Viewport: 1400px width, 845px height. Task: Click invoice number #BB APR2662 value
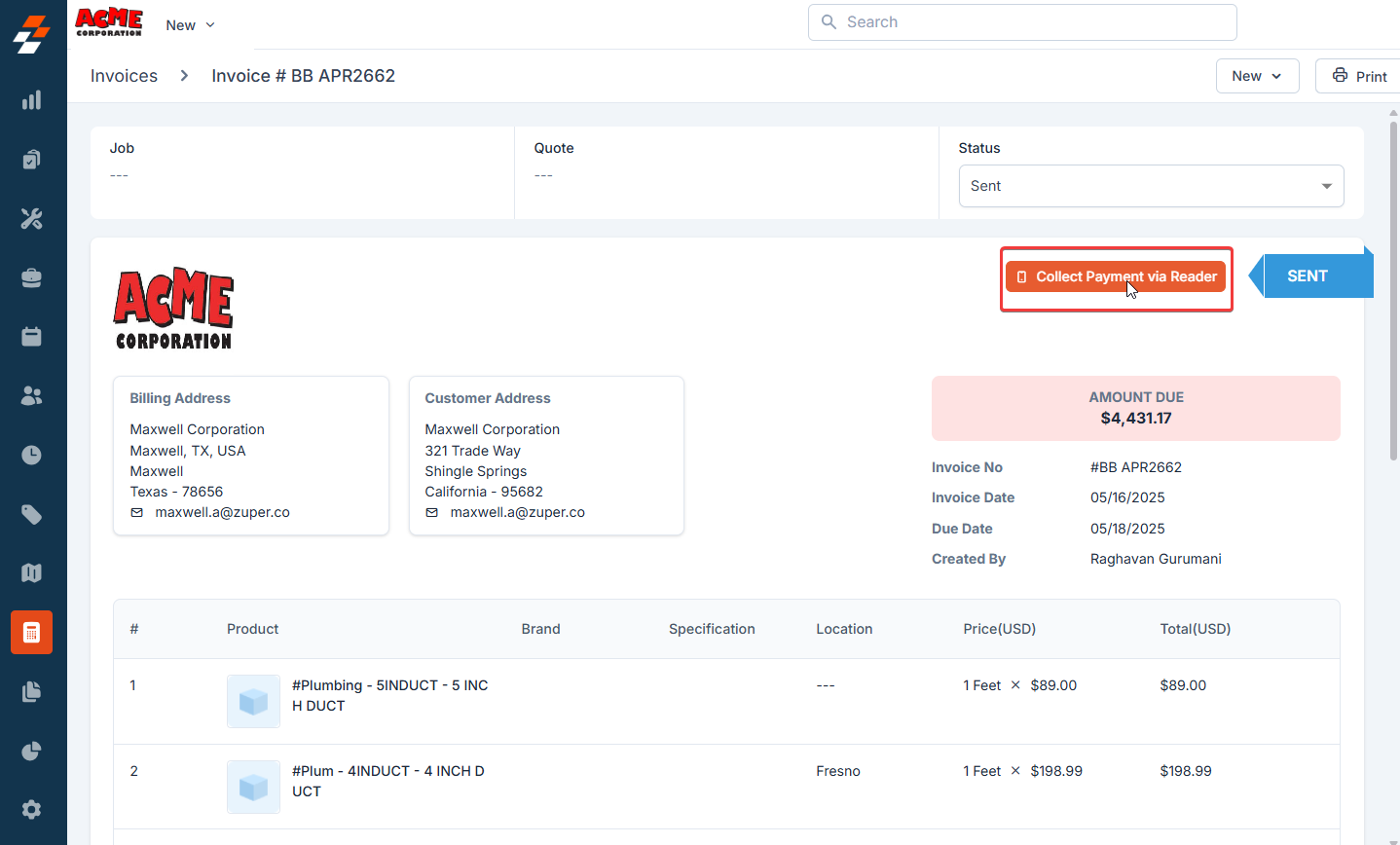(1136, 467)
